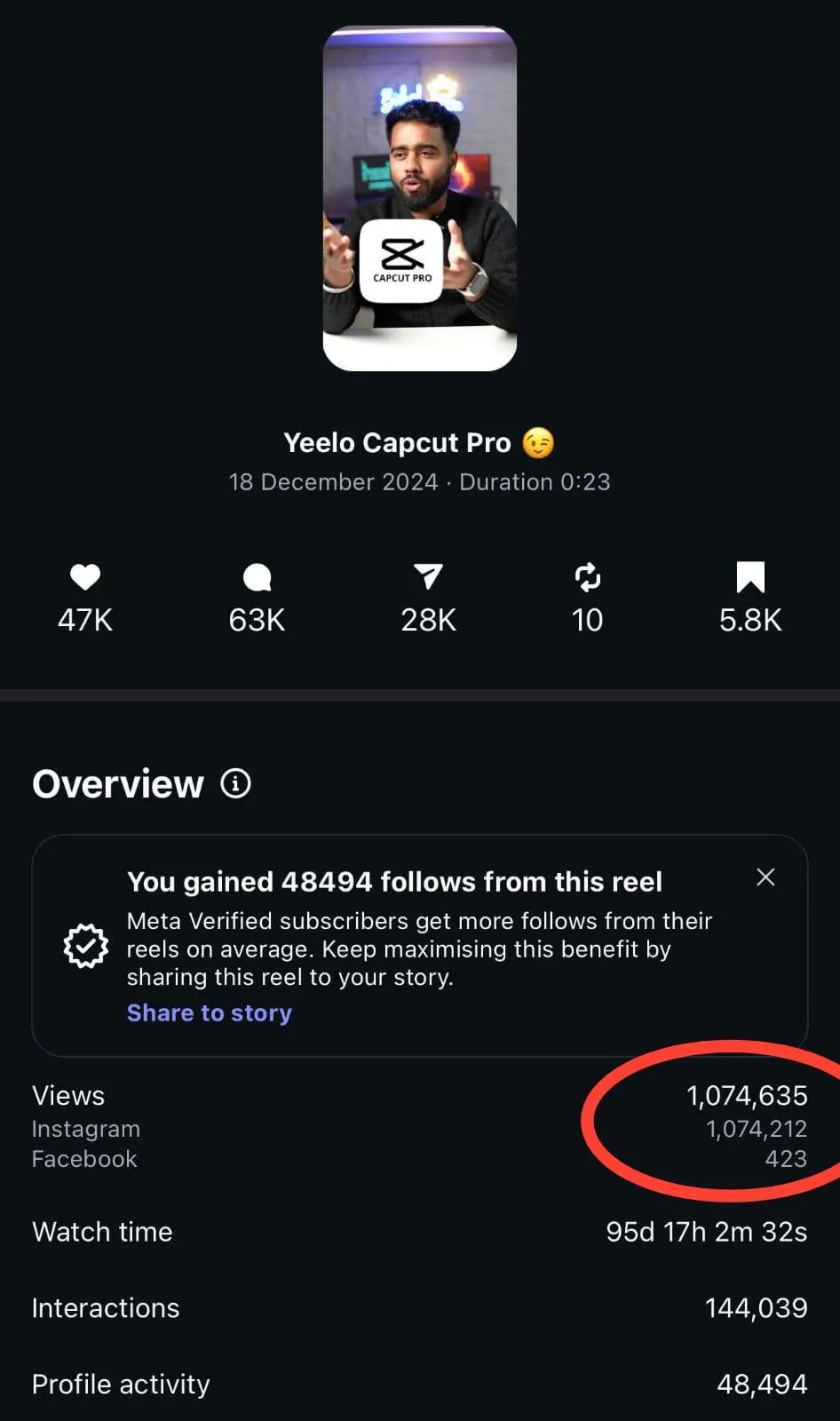
Task: Dismiss the follows gained banner
Action: click(x=765, y=877)
